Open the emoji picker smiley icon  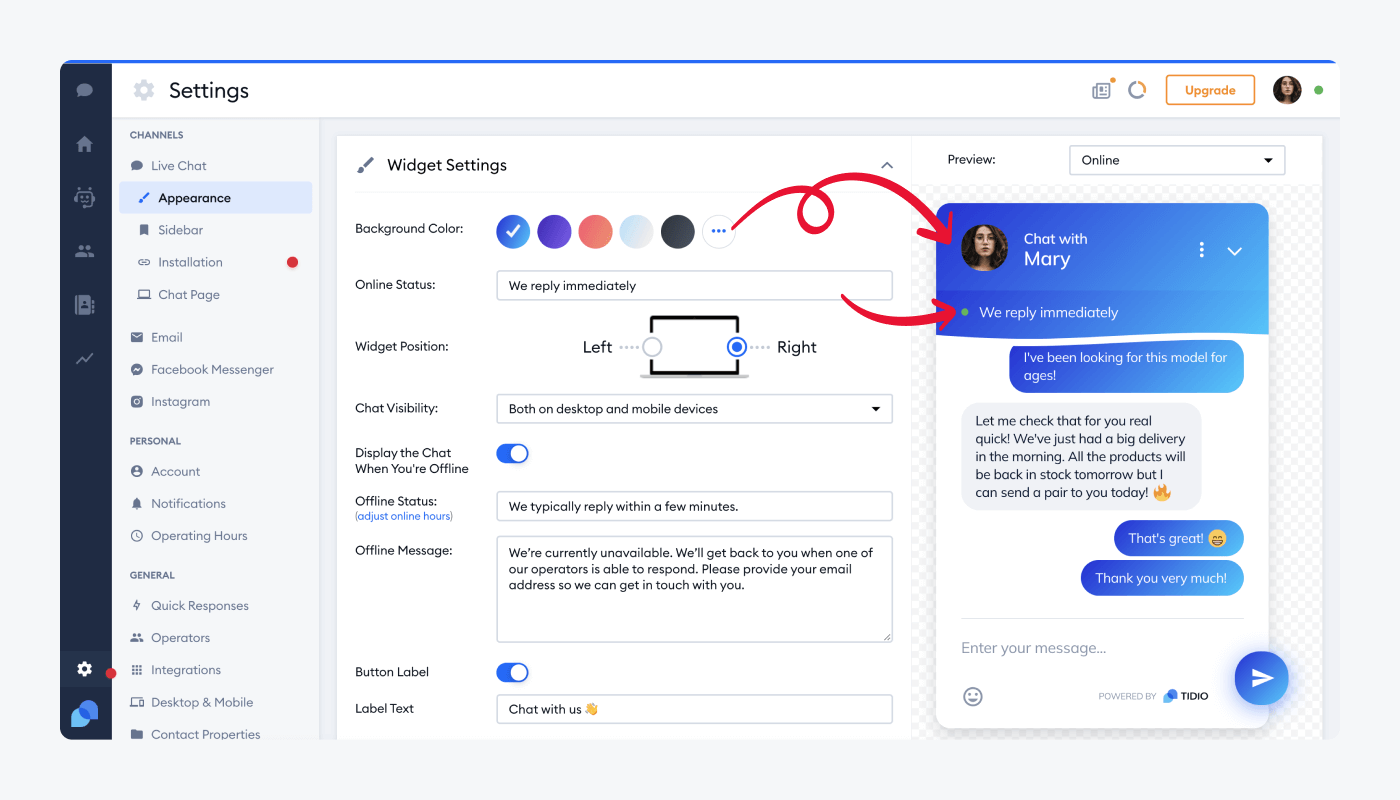[972, 696]
